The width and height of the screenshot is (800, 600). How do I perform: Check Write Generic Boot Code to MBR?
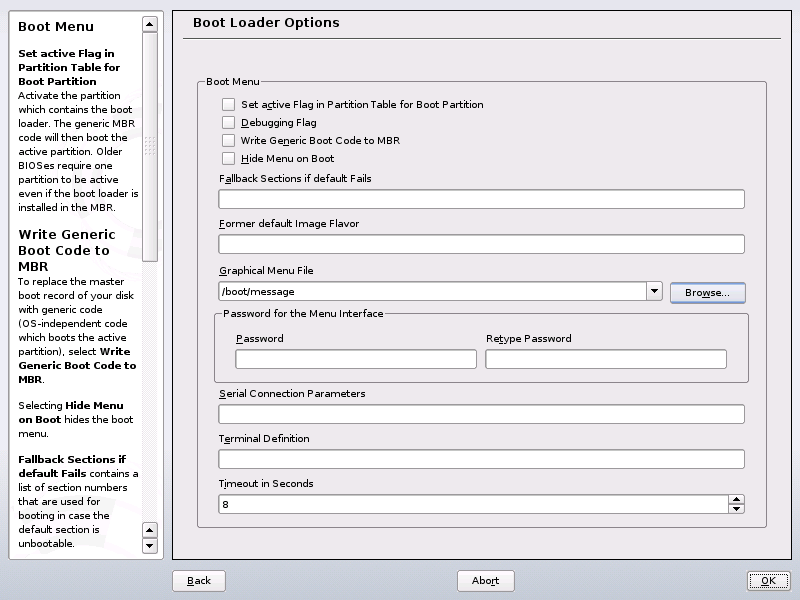(228, 140)
